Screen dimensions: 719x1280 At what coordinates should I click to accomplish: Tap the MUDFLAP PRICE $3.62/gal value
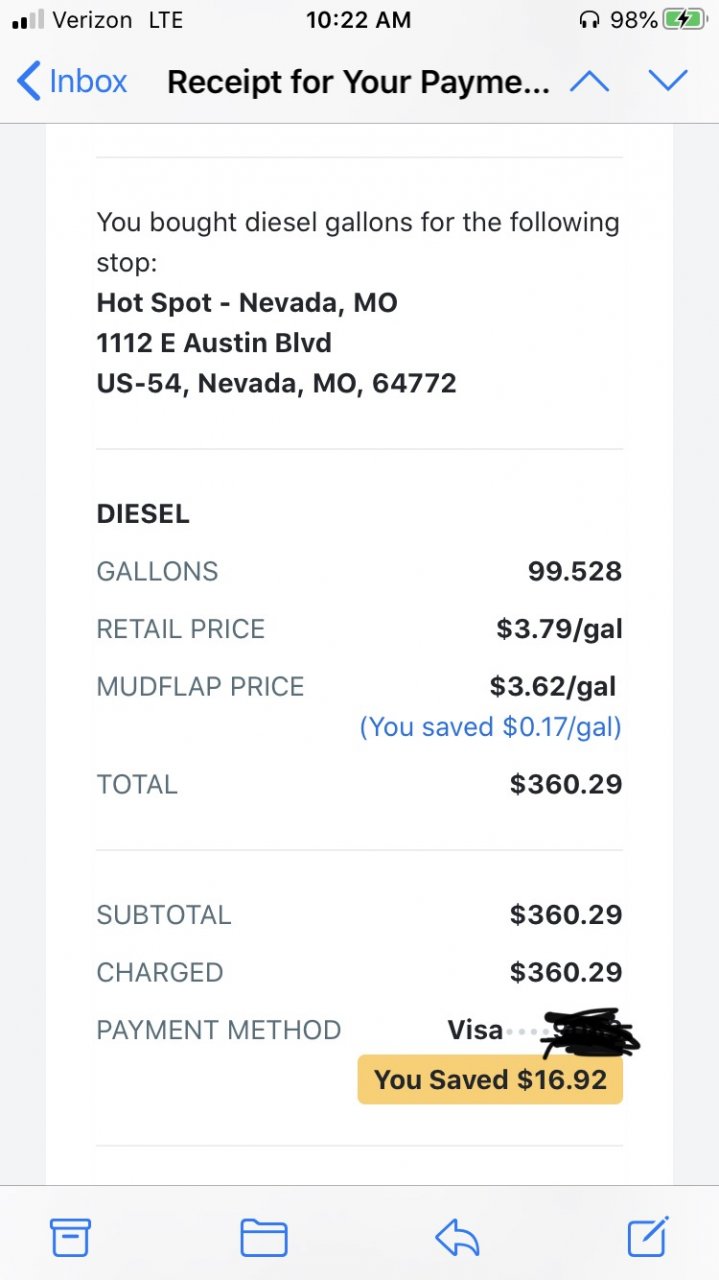553,686
